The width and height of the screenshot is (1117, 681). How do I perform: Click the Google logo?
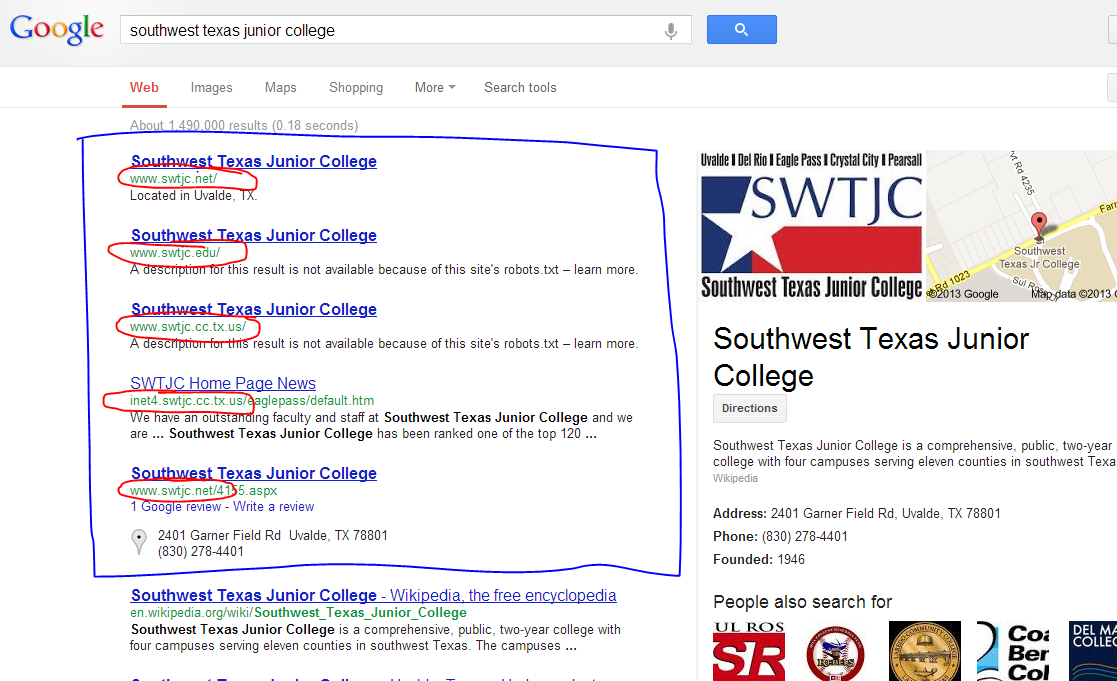pyautogui.click(x=57, y=30)
